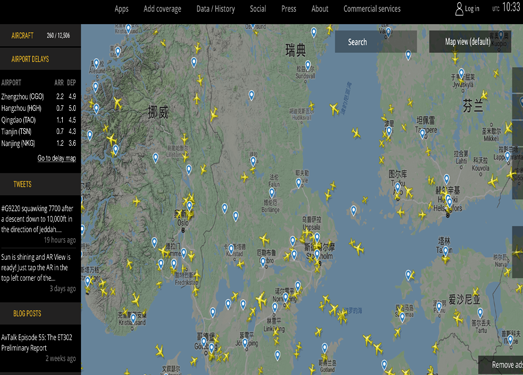The image size is (523, 375).
Task: Open Commercial services menu
Action: (372, 9)
